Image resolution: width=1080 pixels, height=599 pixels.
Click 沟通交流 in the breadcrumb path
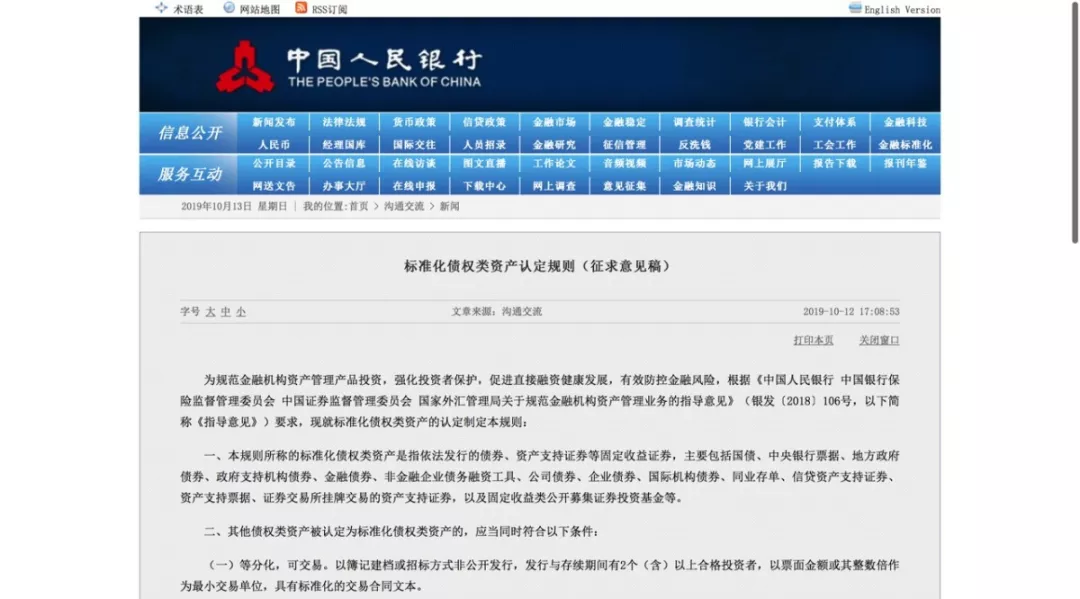403,206
